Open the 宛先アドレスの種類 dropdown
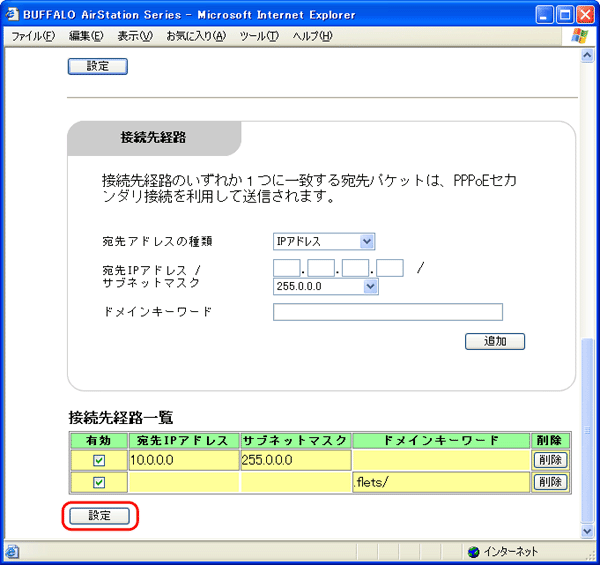 pyautogui.click(x=324, y=242)
